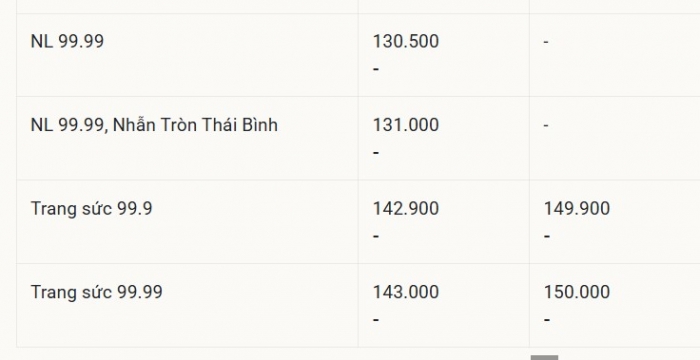
Task: Click the 150.000 price value
Action: (x=577, y=292)
